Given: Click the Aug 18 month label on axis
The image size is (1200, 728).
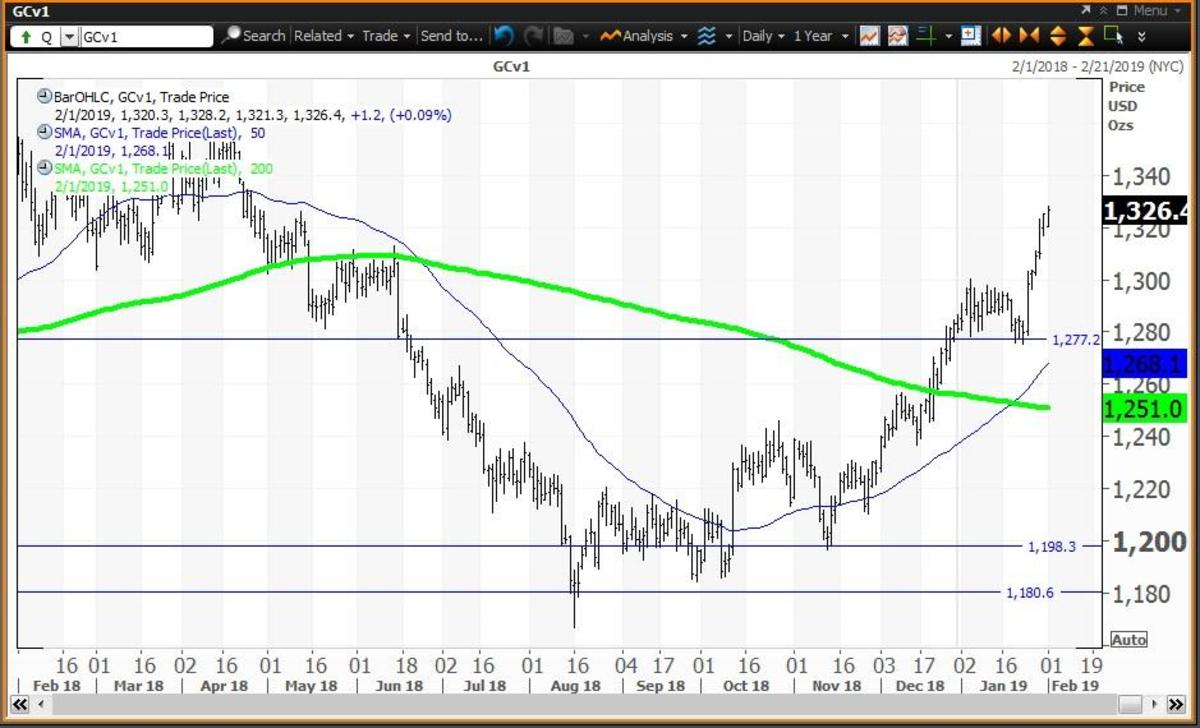Looking at the screenshot, I should tap(576, 686).
